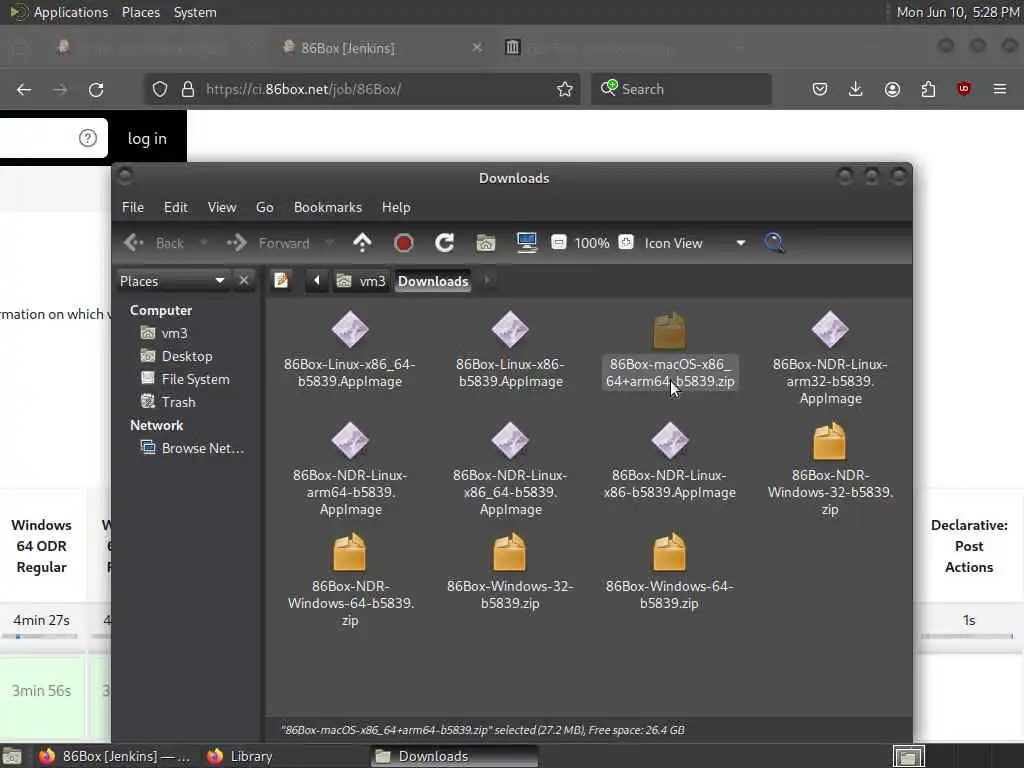1024x768 pixels.
Task: Open Firefox downloads panel icon
Action: tap(856, 89)
